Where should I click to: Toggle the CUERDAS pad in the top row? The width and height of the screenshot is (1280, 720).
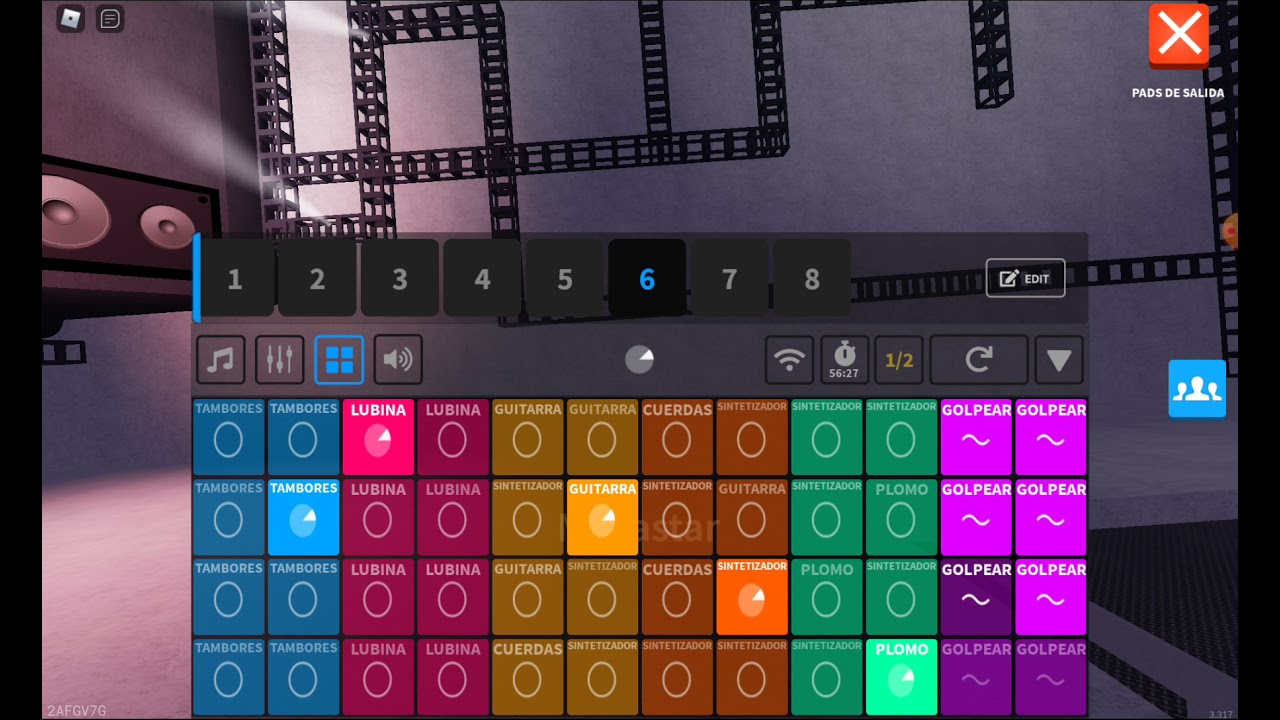[x=677, y=437]
